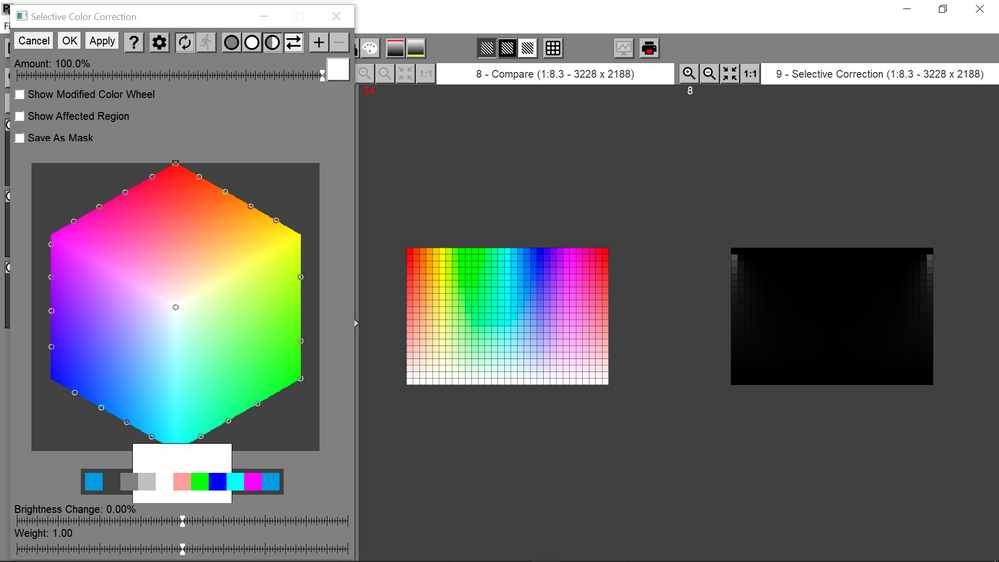Click the printer icon in main toolbar
Viewport: 999px width, 562px height.
(x=649, y=48)
